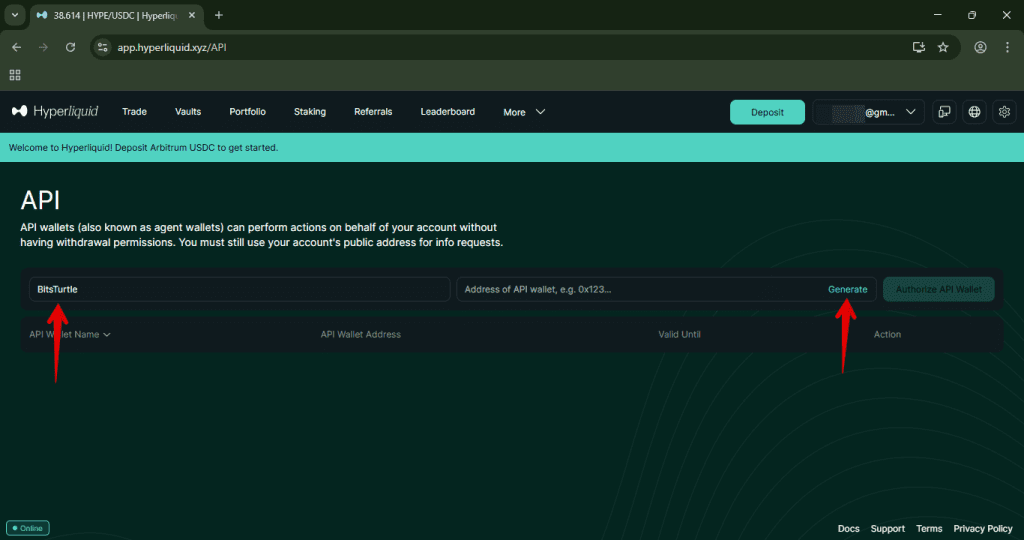Go to the Vaults page
This screenshot has height=540, width=1024.
tap(188, 112)
